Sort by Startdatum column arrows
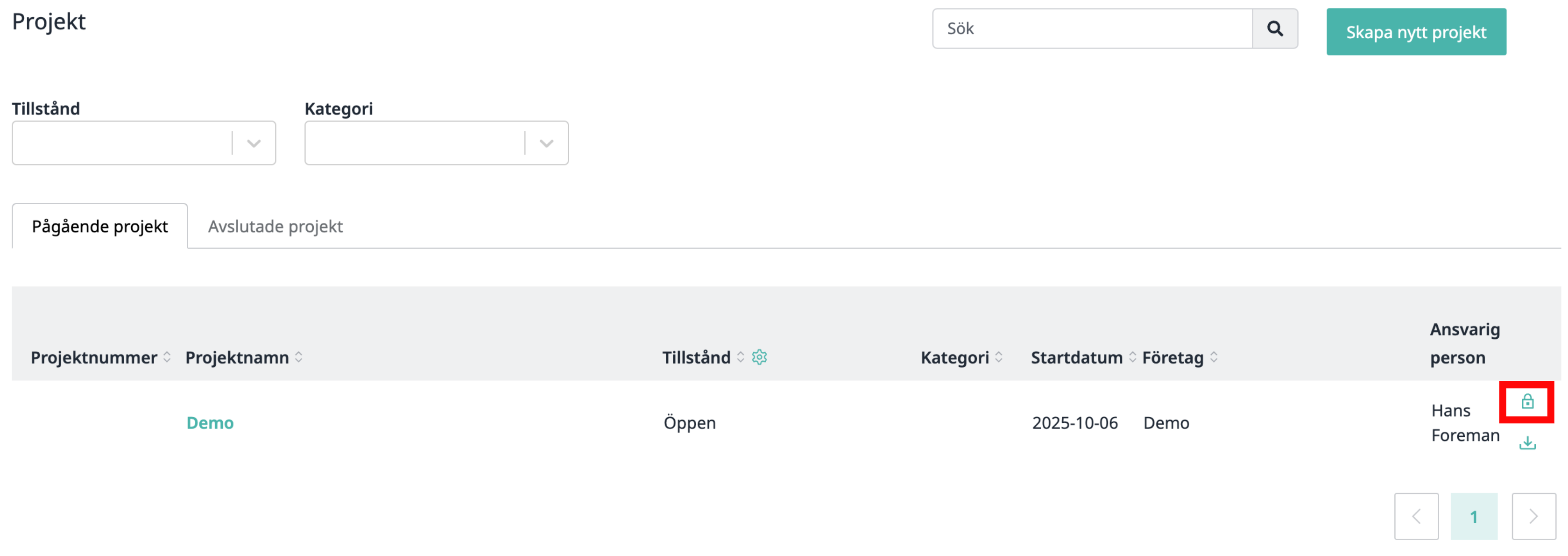This screenshot has height=556, width=1568. tap(1132, 357)
